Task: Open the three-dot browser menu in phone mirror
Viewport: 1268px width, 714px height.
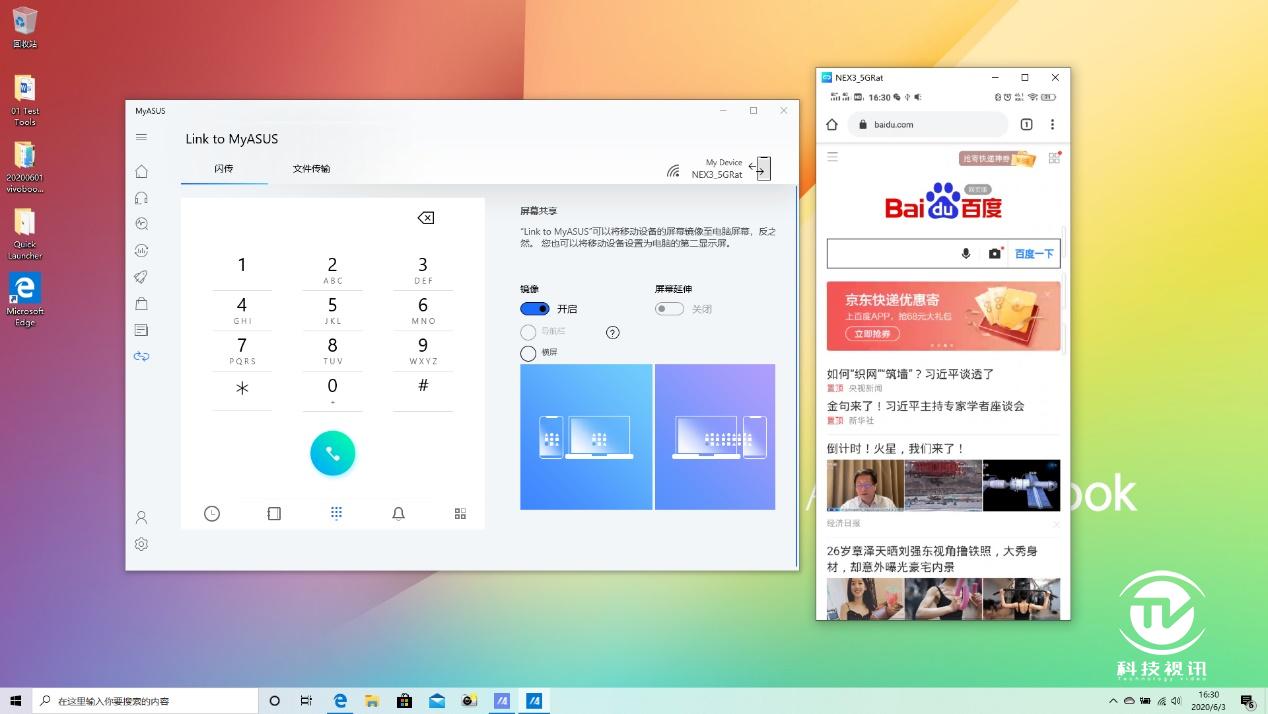Action: (x=1052, y=124)
